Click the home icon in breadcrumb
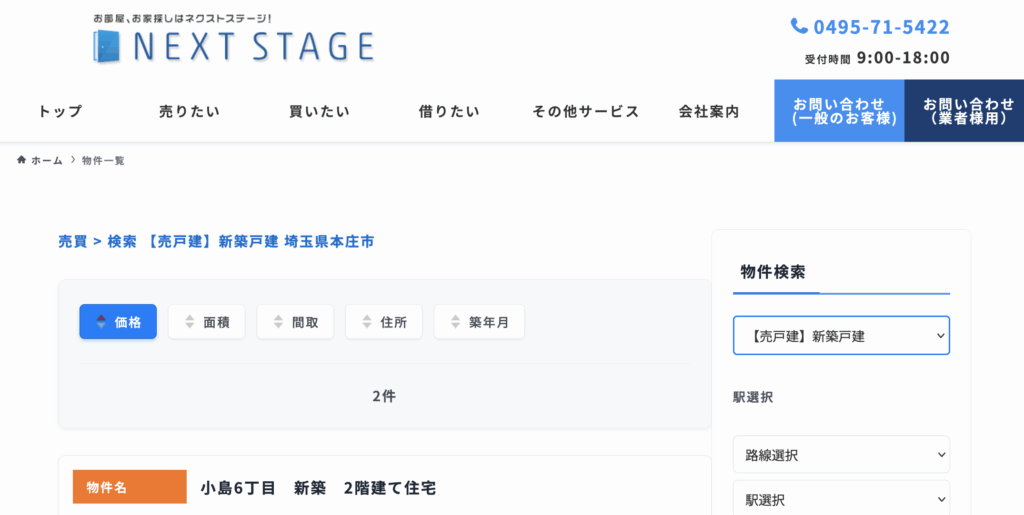 point(22,160)
